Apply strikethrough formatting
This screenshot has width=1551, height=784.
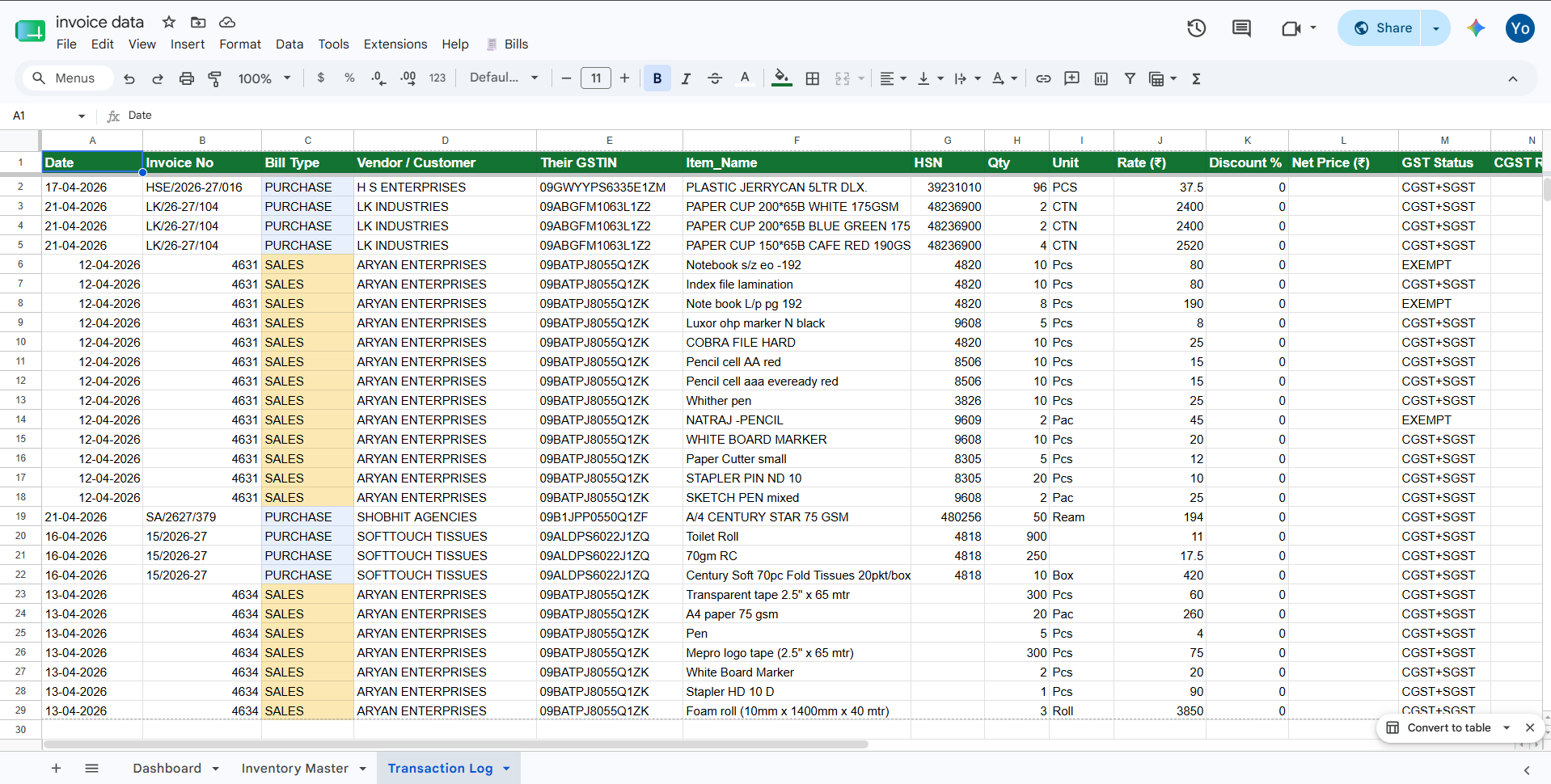pyautogui.click(x=715, y=78)
